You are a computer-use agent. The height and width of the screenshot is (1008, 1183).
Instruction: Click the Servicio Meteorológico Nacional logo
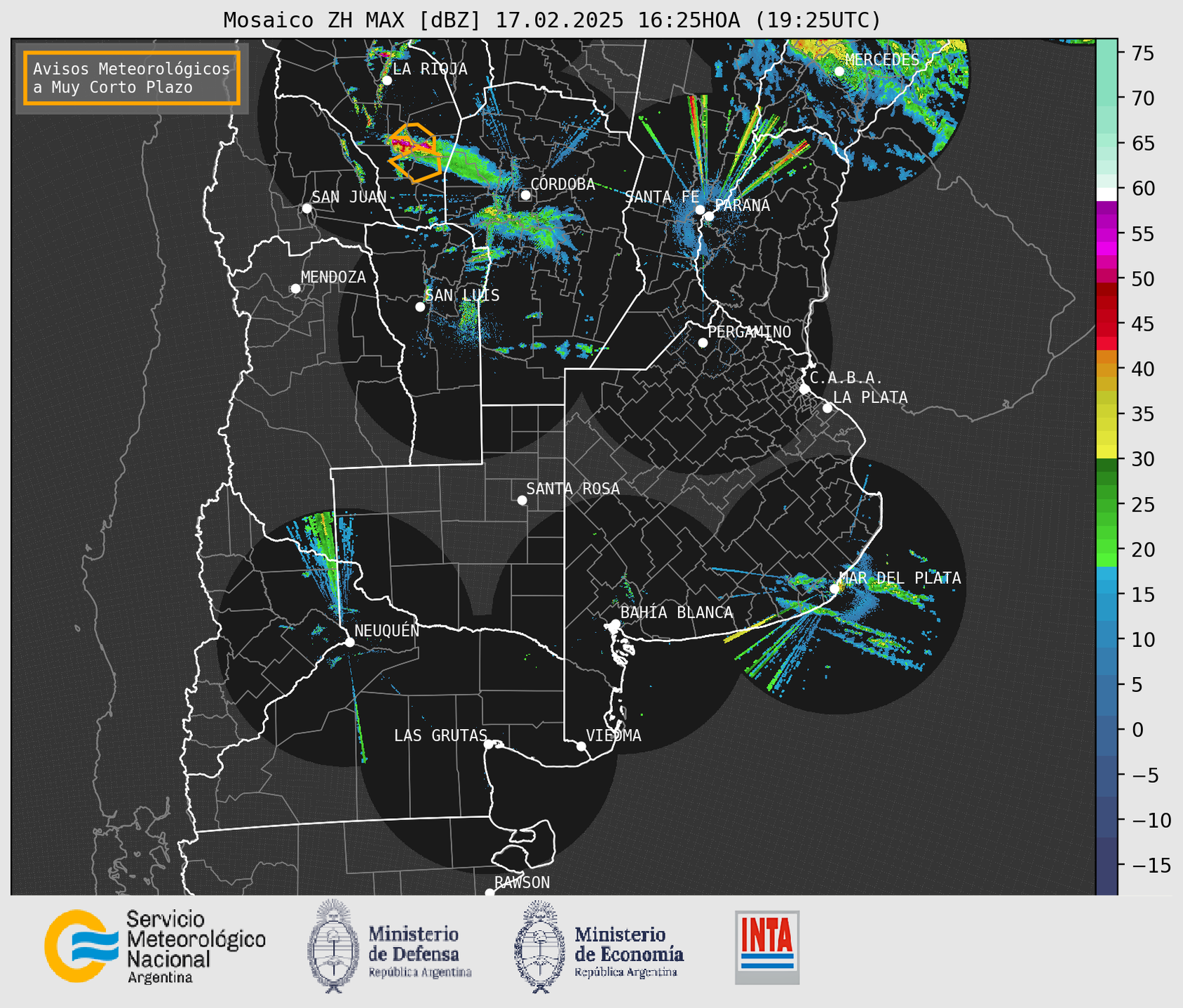click(x=155, y=947)
